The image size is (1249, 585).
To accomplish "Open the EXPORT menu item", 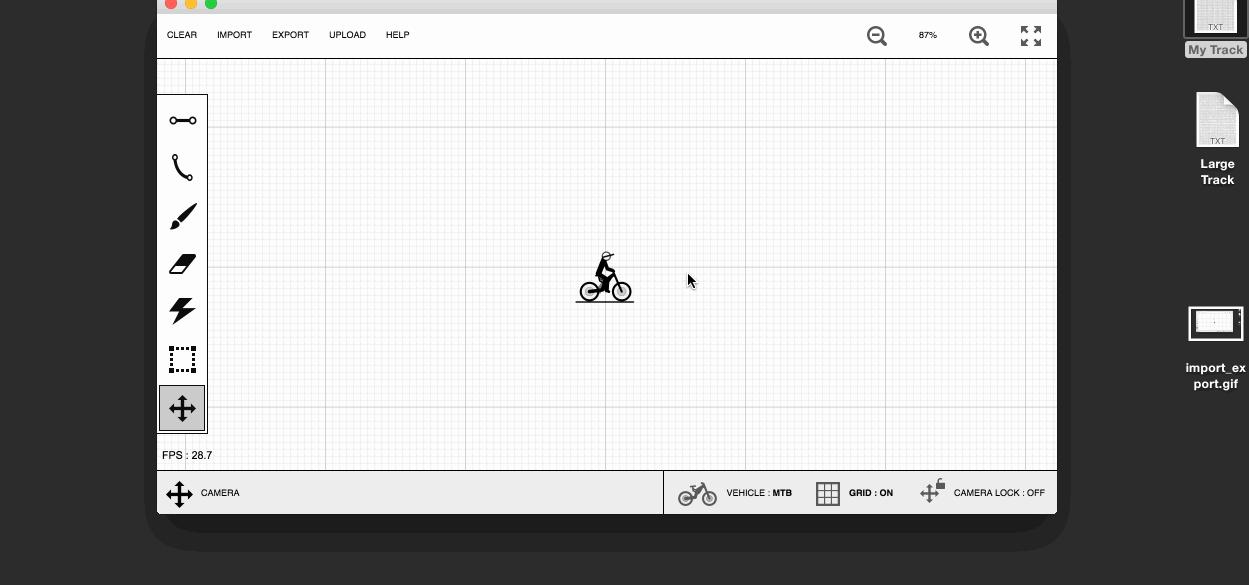I will [290, 35].
